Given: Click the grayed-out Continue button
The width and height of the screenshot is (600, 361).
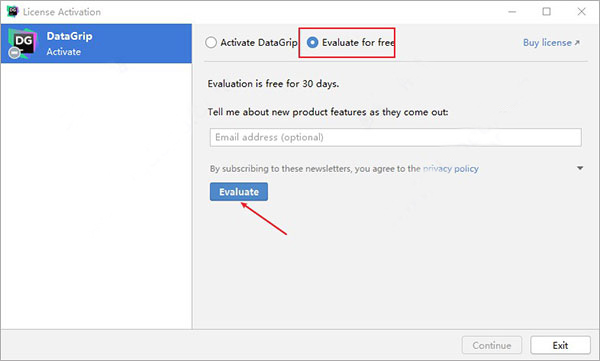Looking at the screenshot, I should 492,345.
